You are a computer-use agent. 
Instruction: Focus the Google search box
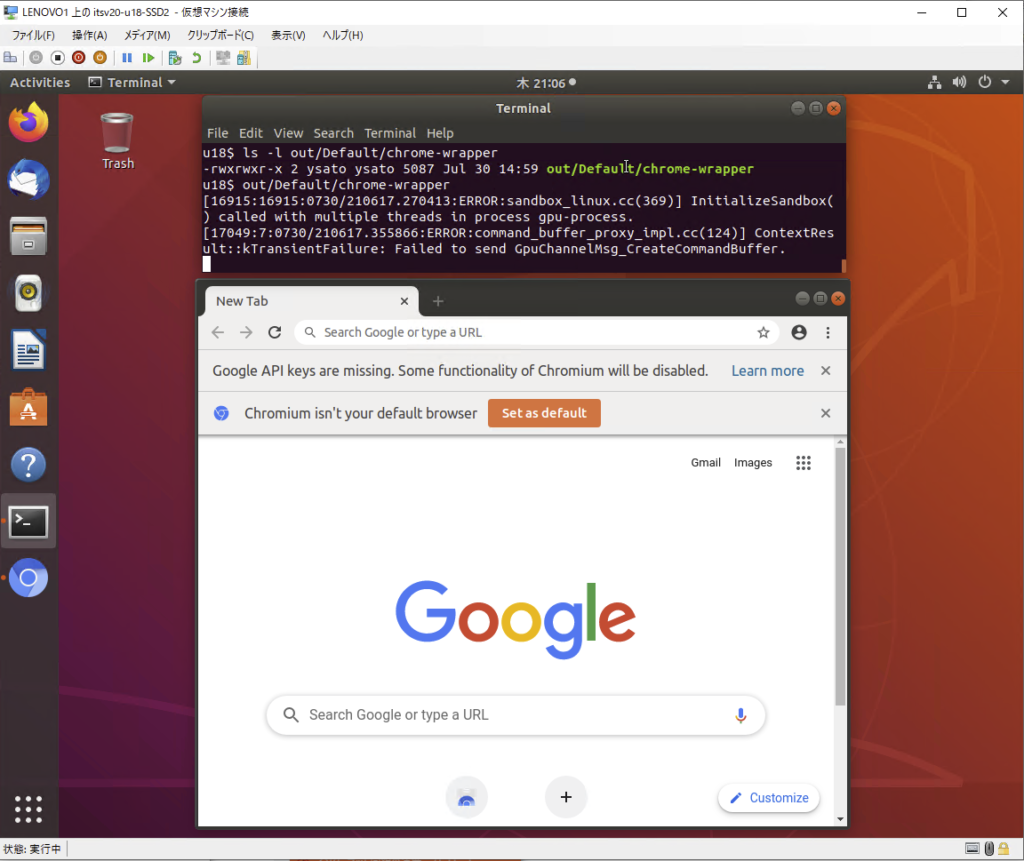[x=510, y=715]
